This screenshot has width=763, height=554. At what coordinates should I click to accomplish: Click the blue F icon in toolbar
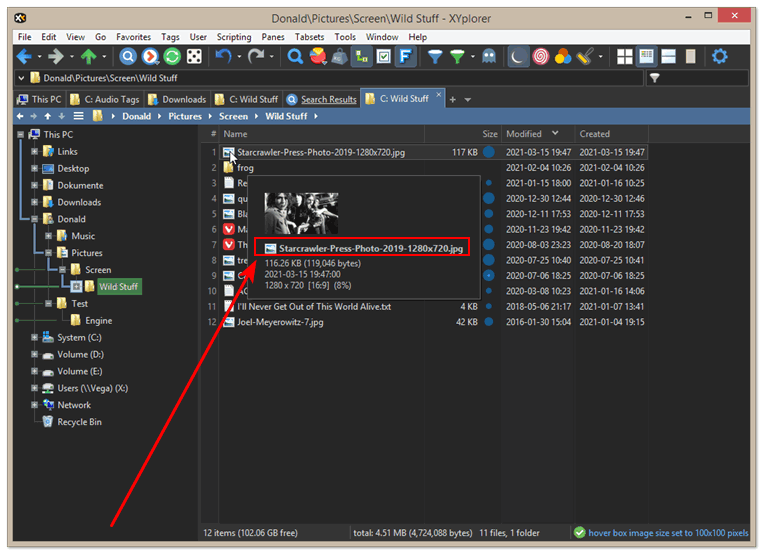407,57
